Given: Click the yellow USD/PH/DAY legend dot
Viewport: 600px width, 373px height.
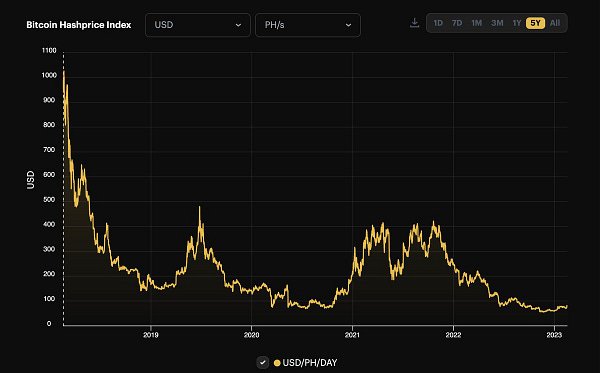Looking at the screenshot, I should [277, 363].
